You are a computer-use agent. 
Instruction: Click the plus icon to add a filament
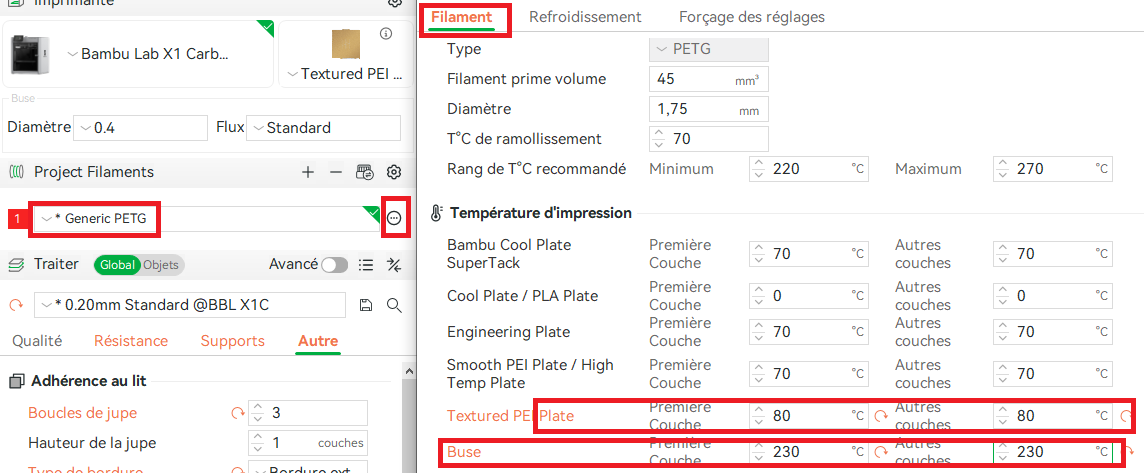(308, 172)
